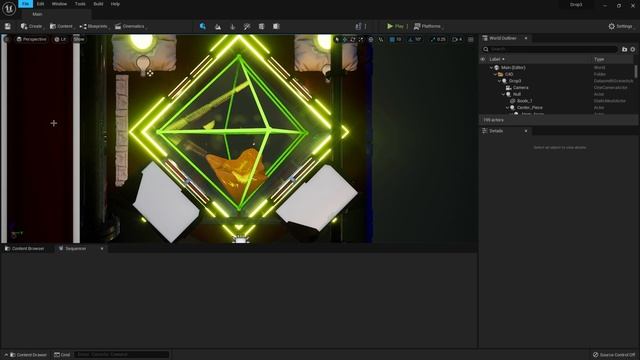
Task: Open the File menu
Action: 26,4
